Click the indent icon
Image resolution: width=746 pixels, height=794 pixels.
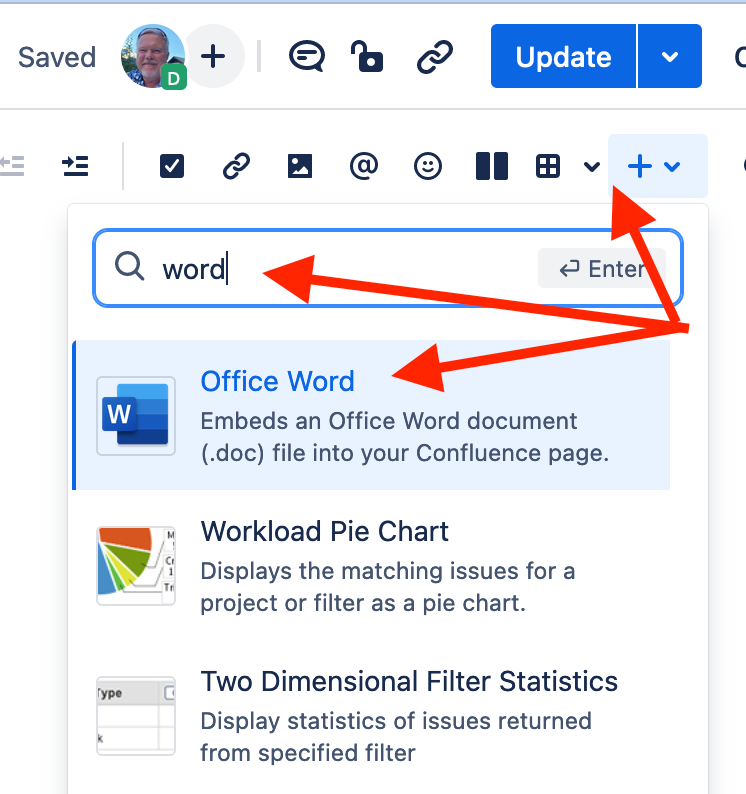click(x=75, y=166)
